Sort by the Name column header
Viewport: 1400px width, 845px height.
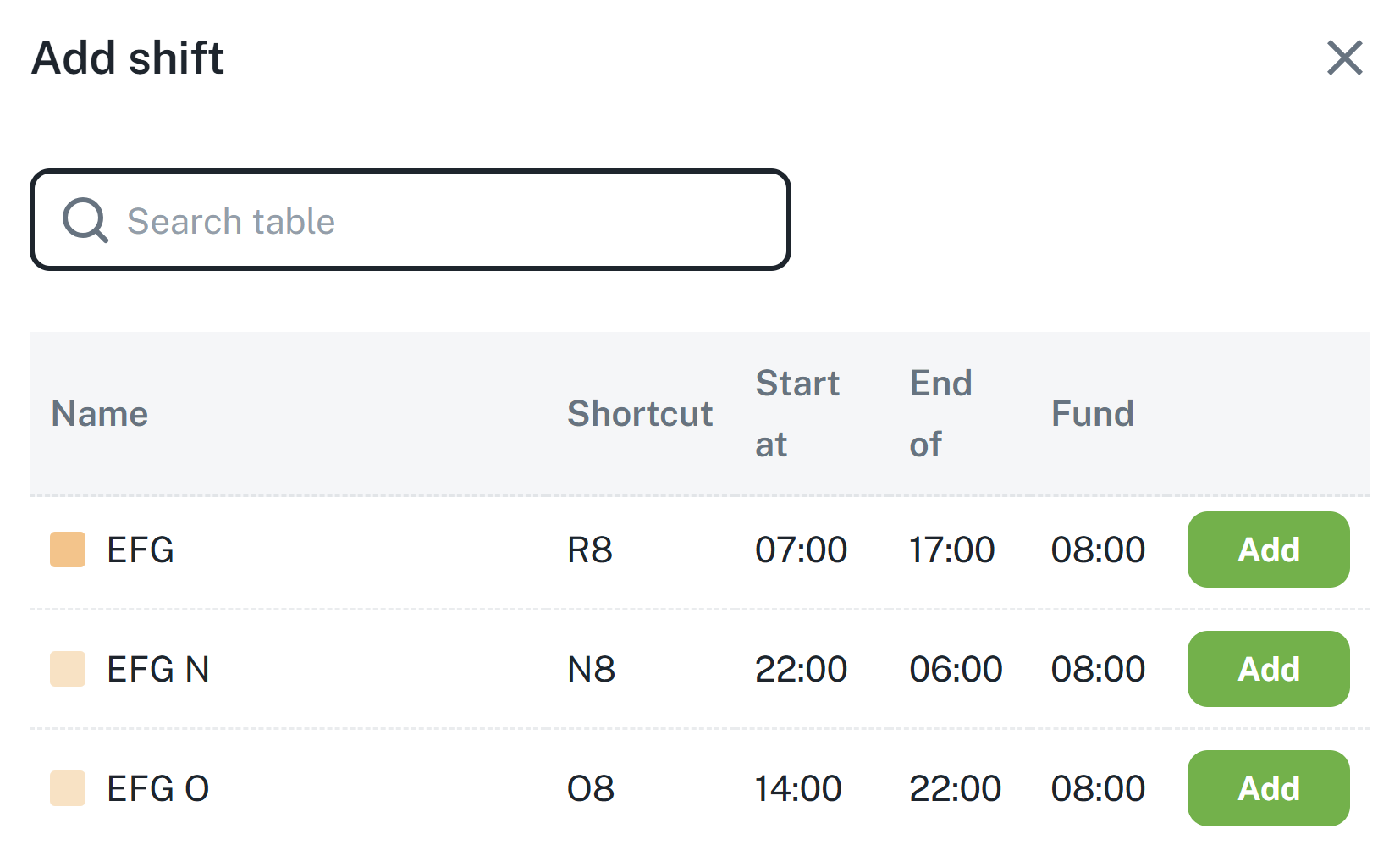click(100, 414)
